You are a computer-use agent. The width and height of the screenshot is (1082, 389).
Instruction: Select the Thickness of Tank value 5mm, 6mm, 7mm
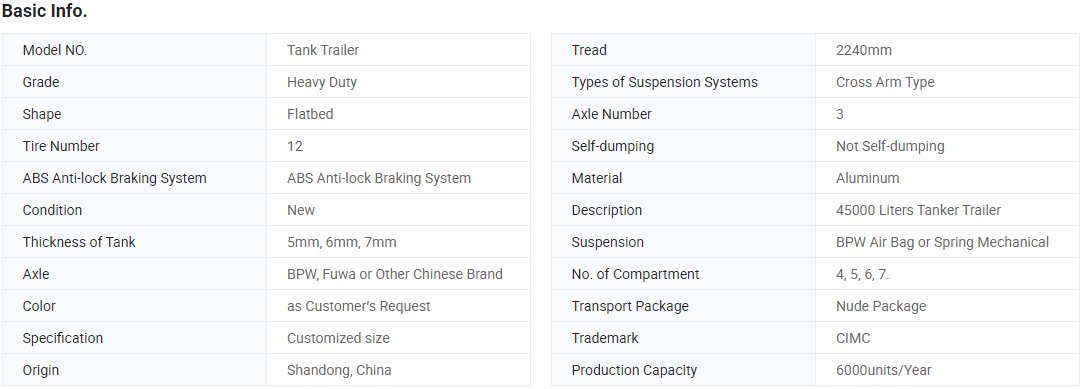click(342, 242)
